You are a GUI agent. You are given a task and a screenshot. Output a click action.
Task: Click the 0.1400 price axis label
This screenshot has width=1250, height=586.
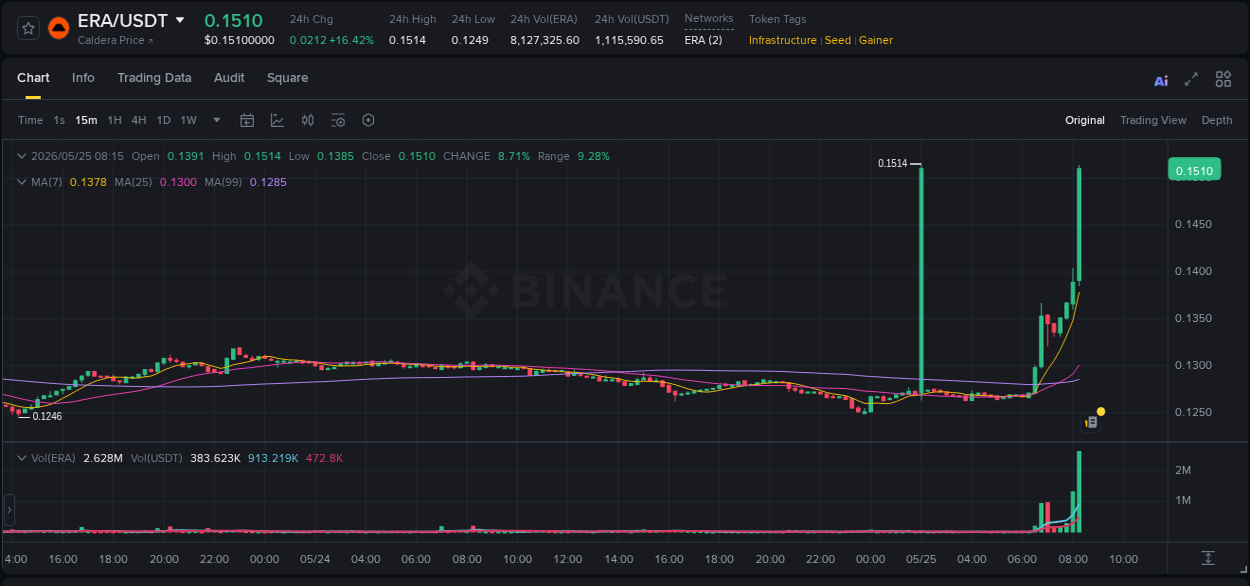point(1194,271)
